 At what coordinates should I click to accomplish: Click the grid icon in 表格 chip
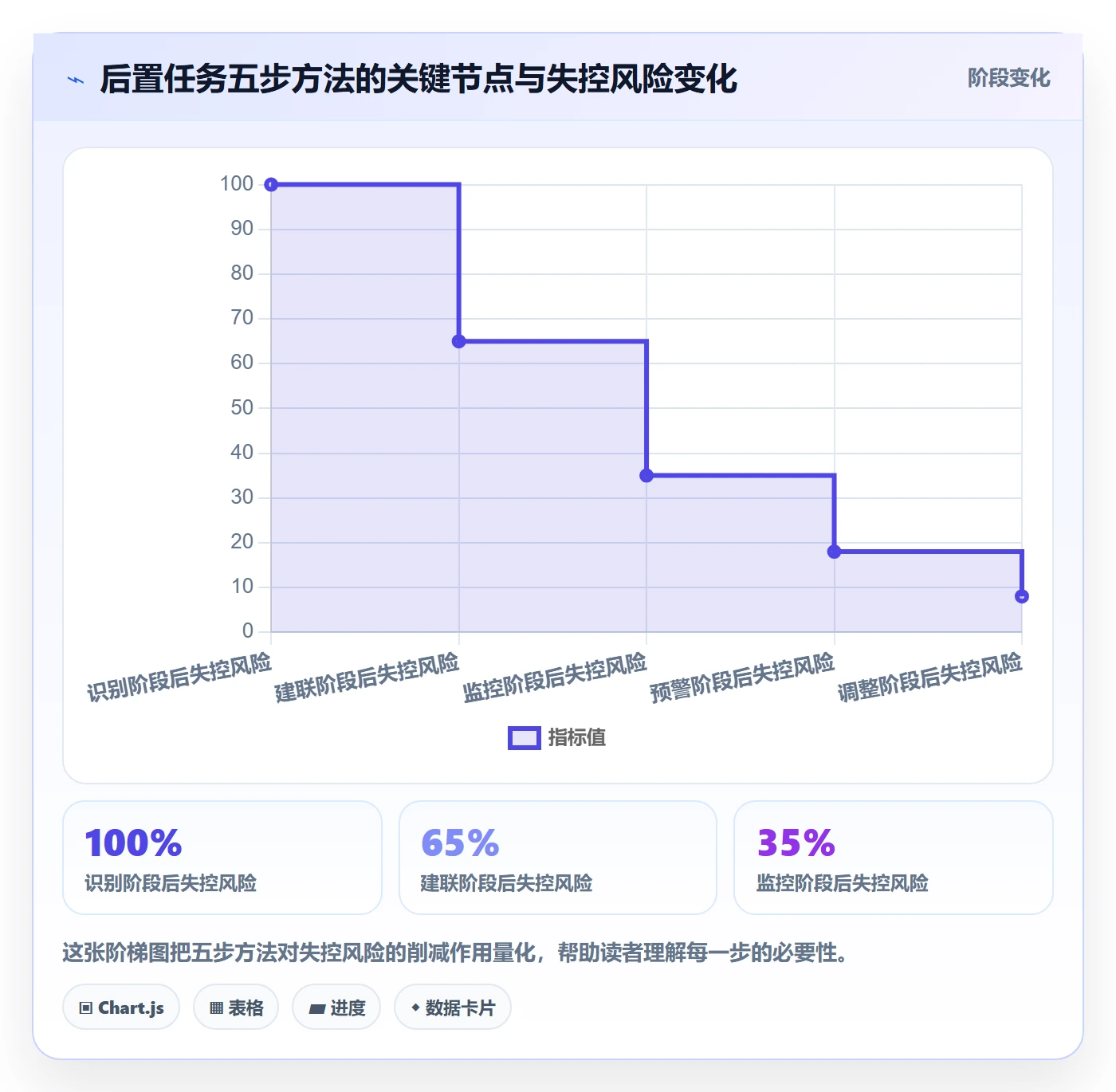[216, 1008]
